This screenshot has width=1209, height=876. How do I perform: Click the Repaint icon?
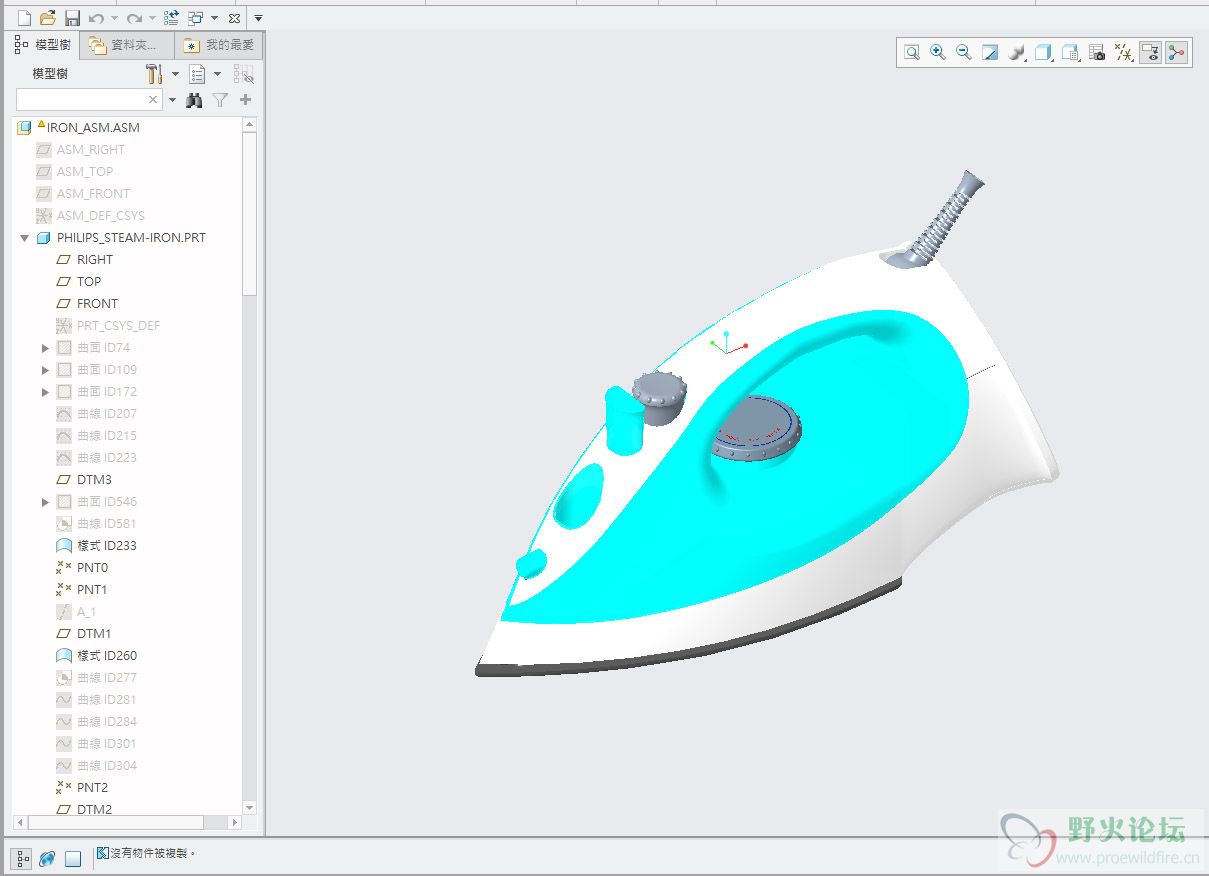[990, 53]
